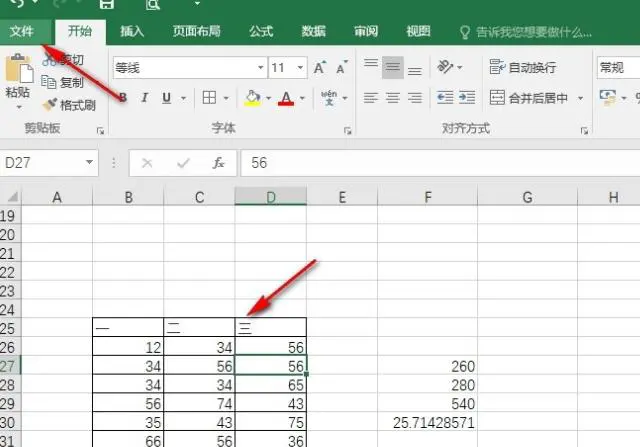Expand the Paste options arrow

pyautogui.click(x=19, y=108)
